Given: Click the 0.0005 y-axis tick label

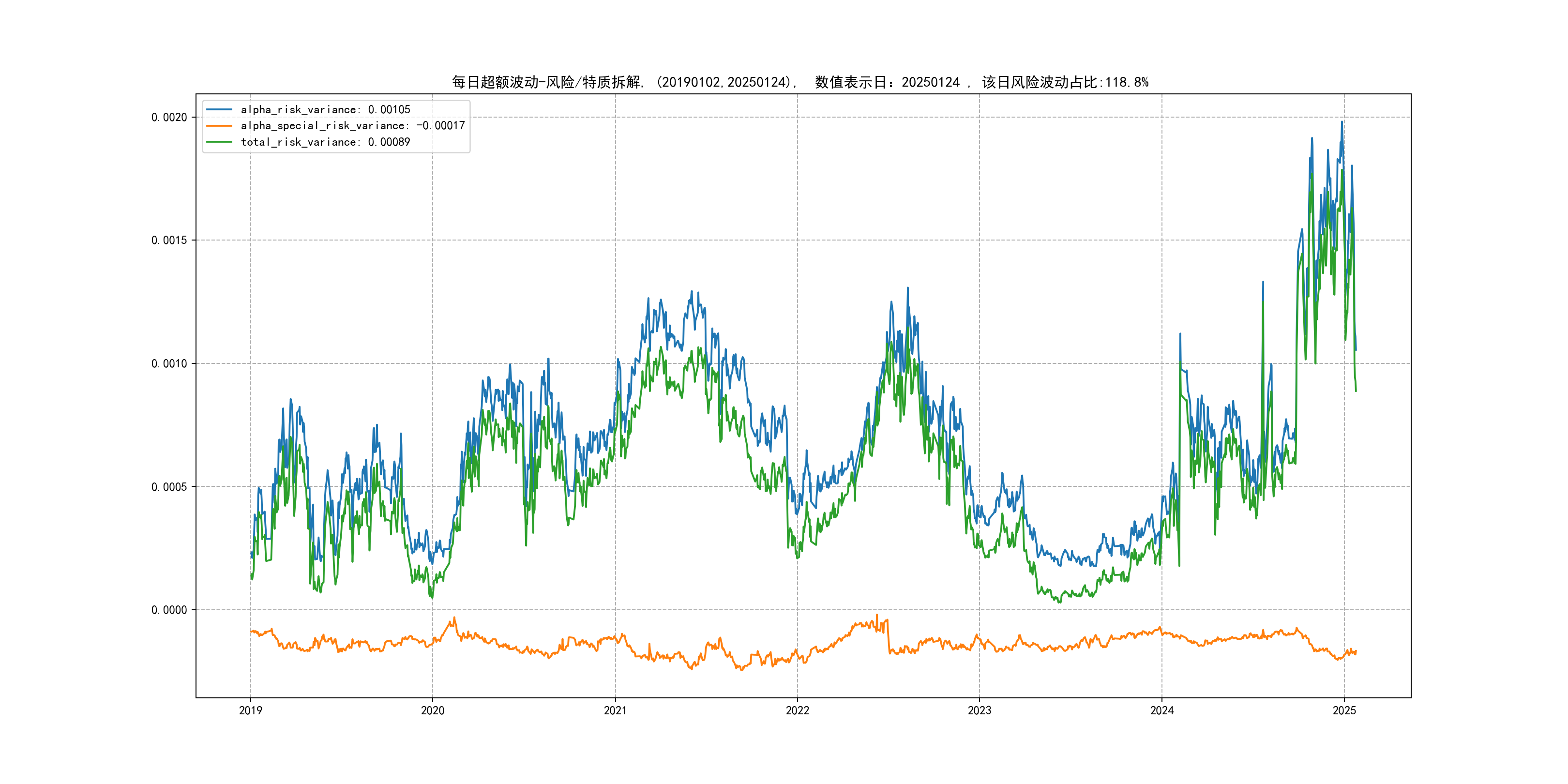Looking at the screenshot, I should point(169,487).
